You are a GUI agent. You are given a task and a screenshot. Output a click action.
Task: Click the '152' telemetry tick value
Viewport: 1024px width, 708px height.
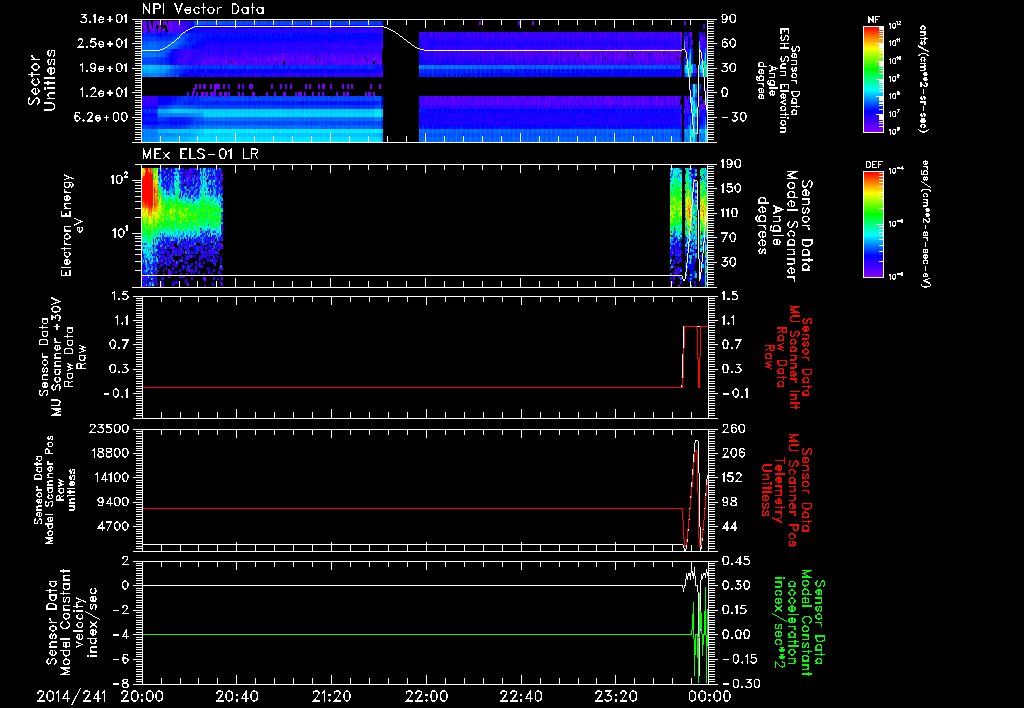pos(734,477)
